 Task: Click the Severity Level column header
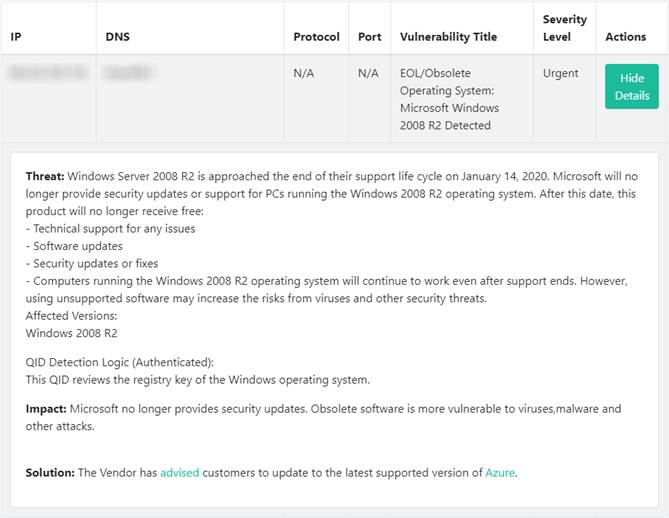coord(563,28)
